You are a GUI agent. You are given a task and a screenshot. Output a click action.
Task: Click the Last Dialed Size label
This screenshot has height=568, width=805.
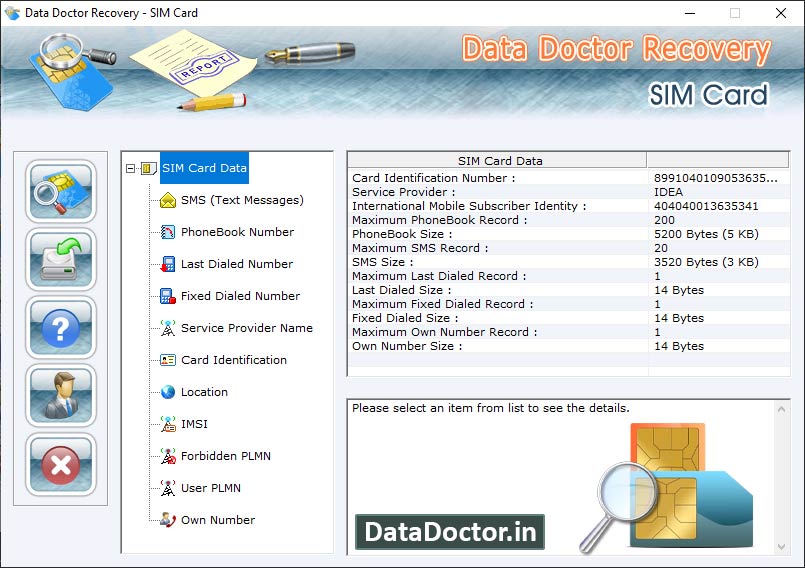[x=401, y=290]
